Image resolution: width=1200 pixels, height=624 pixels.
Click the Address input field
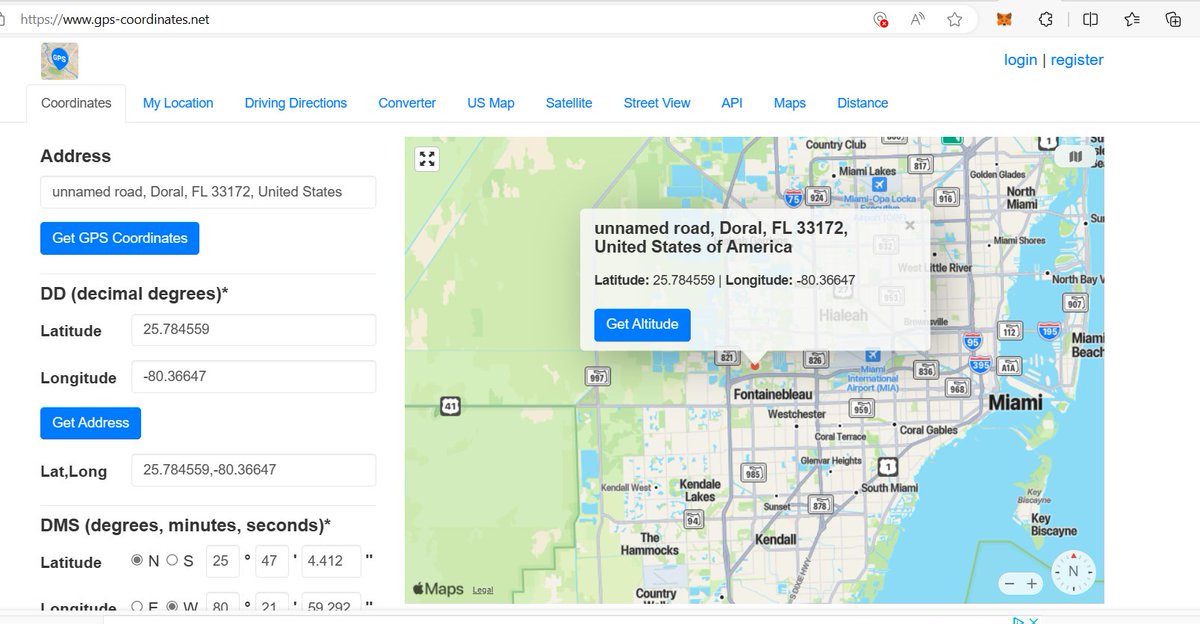[x=208, y=192]
